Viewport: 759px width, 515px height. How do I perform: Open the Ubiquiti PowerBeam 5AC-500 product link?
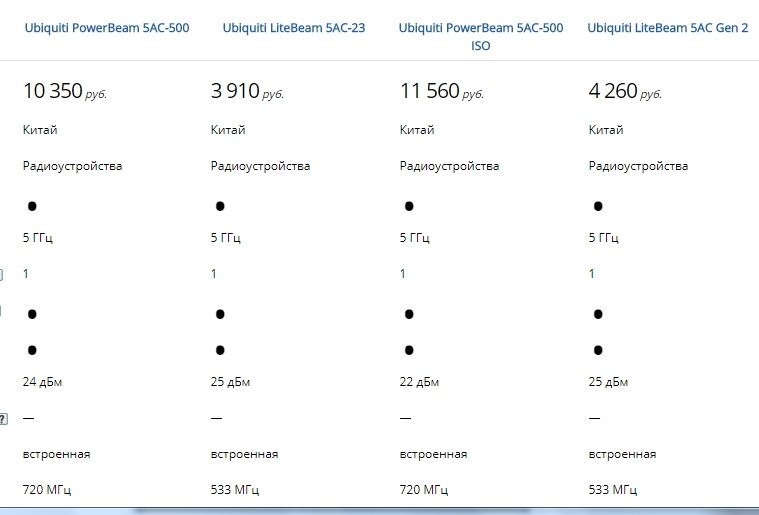click(x=107, y=28)
